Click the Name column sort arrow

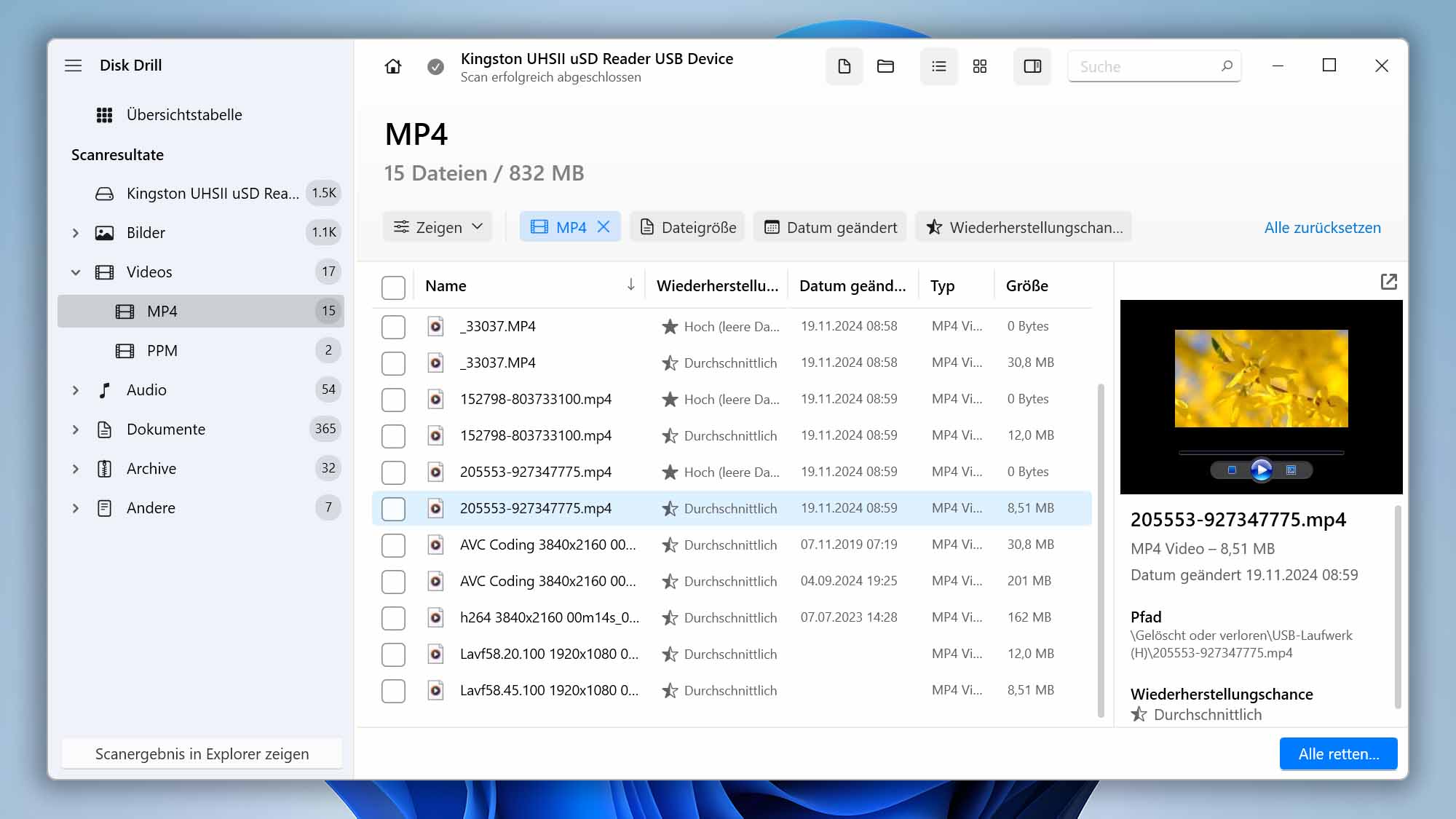coord(631,285)
